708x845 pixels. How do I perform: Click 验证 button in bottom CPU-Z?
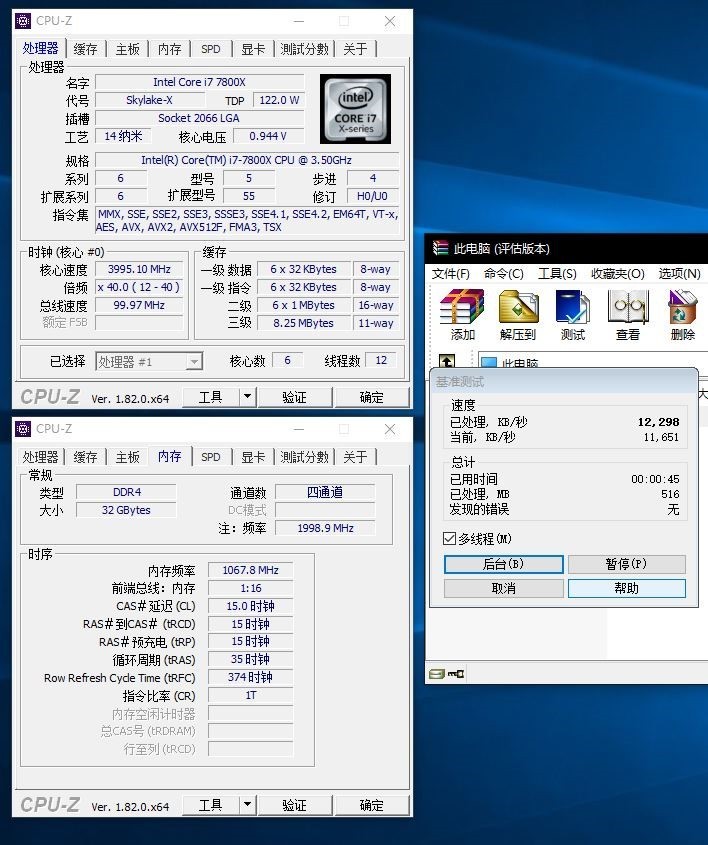tap(294, 805)
